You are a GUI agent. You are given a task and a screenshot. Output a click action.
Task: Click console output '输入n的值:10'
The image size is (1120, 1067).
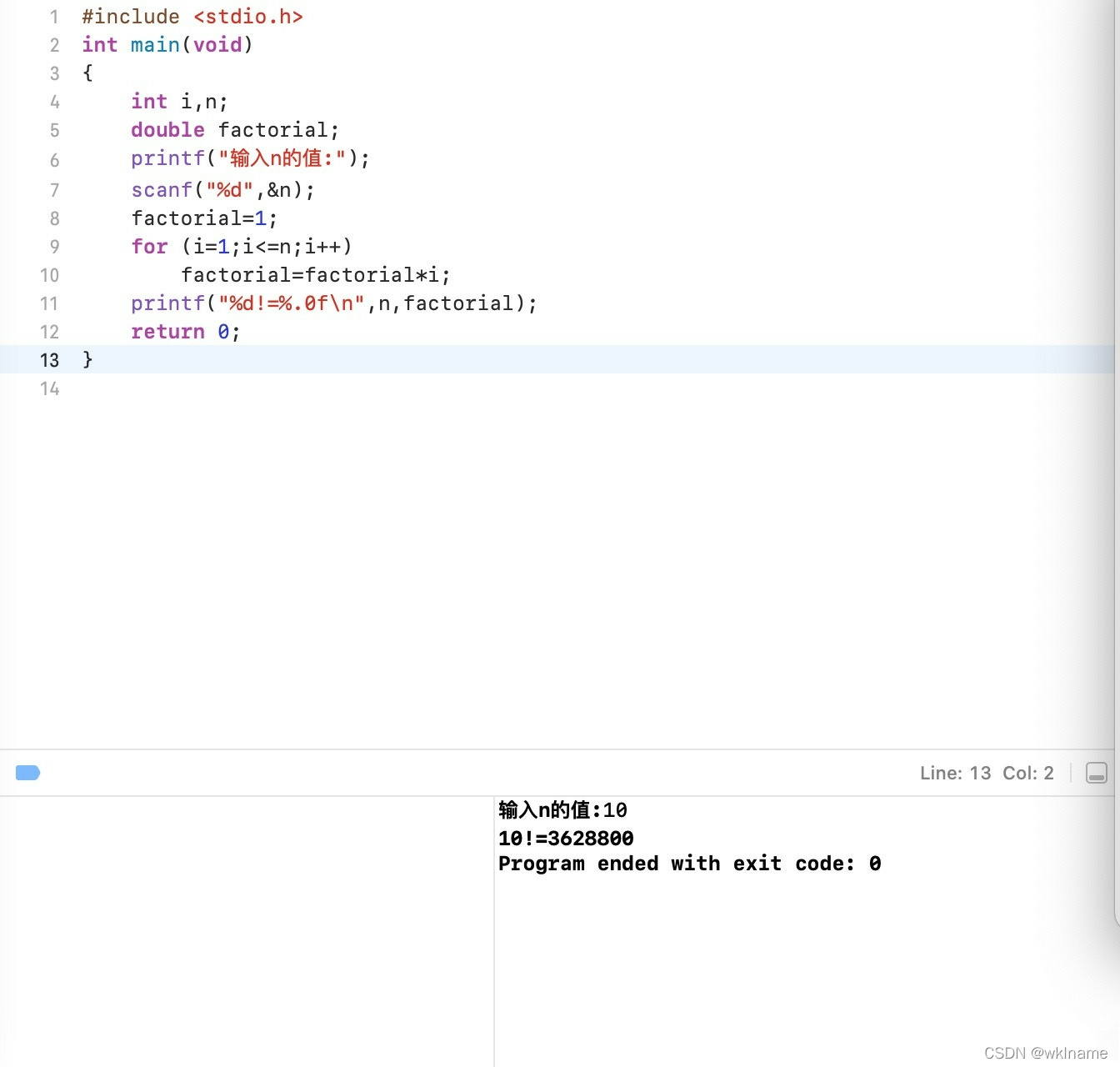pyautogui.click(x=562, y=810)
